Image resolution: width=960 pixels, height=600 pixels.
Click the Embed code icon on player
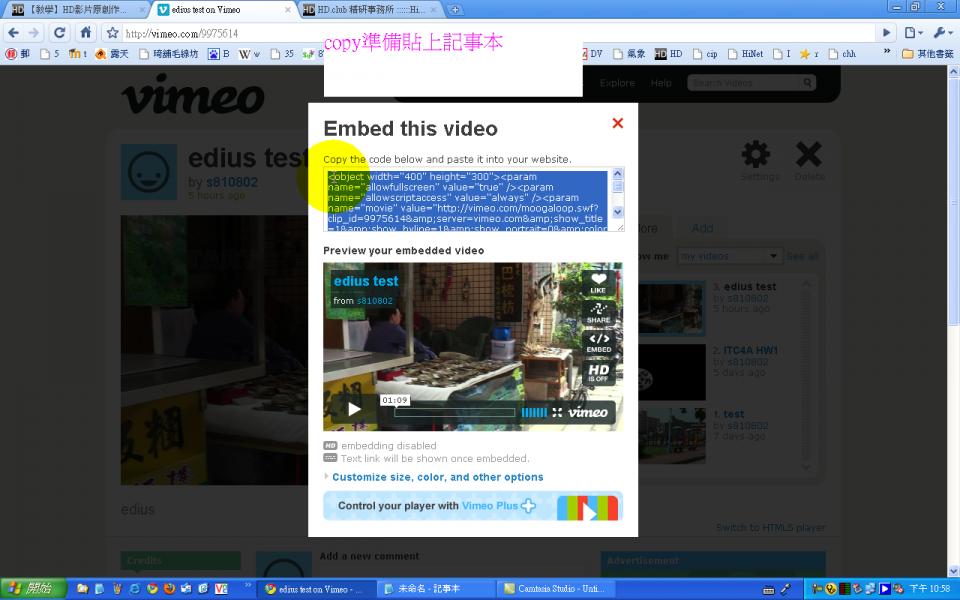[598, 342]
